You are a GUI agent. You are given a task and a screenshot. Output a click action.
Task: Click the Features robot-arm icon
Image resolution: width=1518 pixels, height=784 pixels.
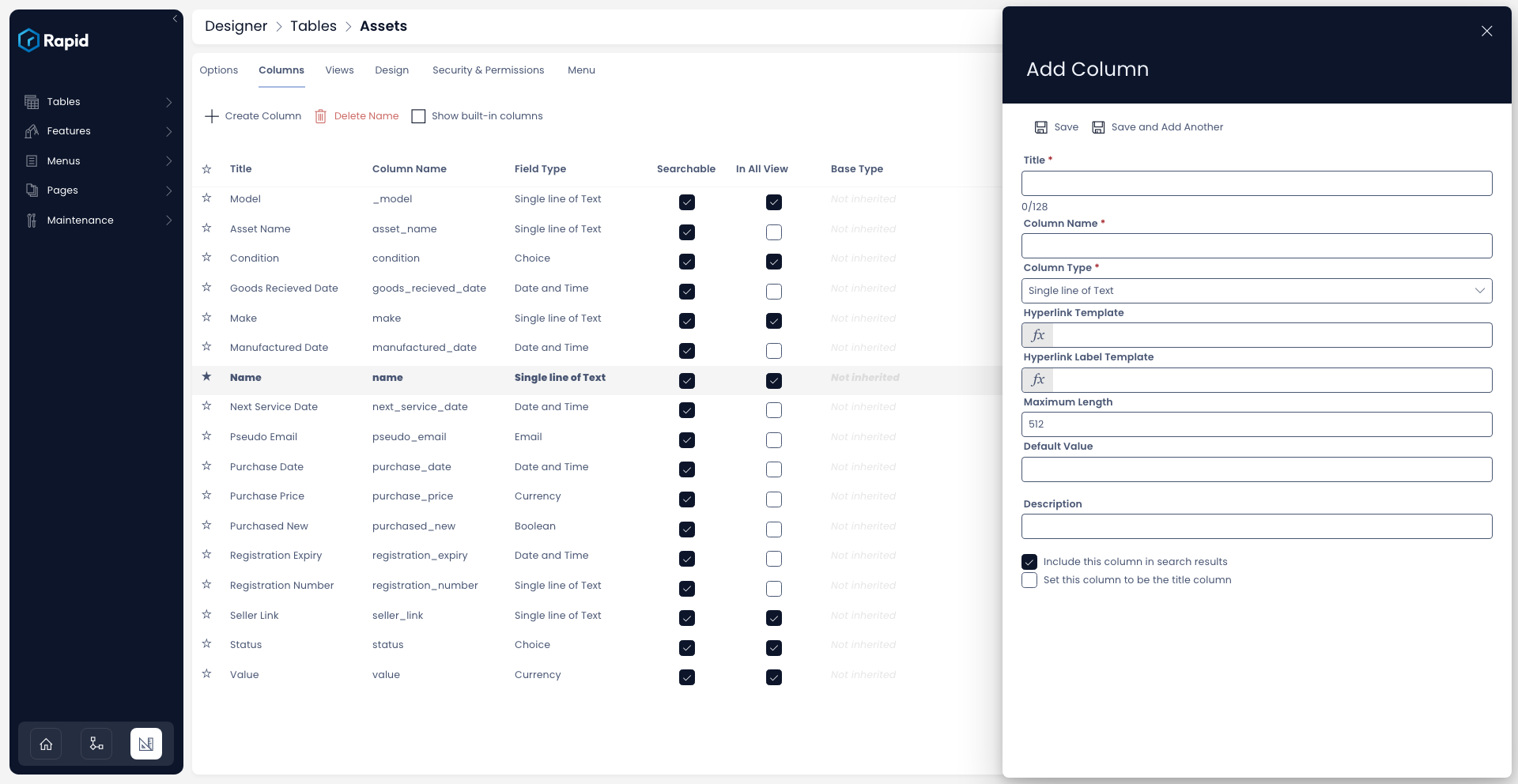(x=32, y=131)
